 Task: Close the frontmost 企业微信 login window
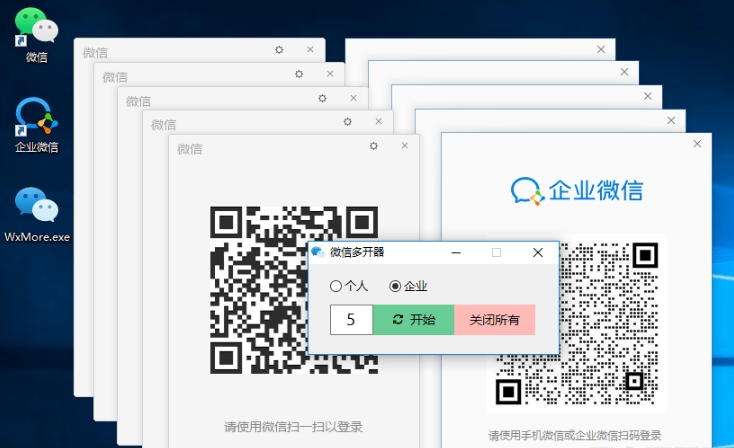(x=697, y=144)
